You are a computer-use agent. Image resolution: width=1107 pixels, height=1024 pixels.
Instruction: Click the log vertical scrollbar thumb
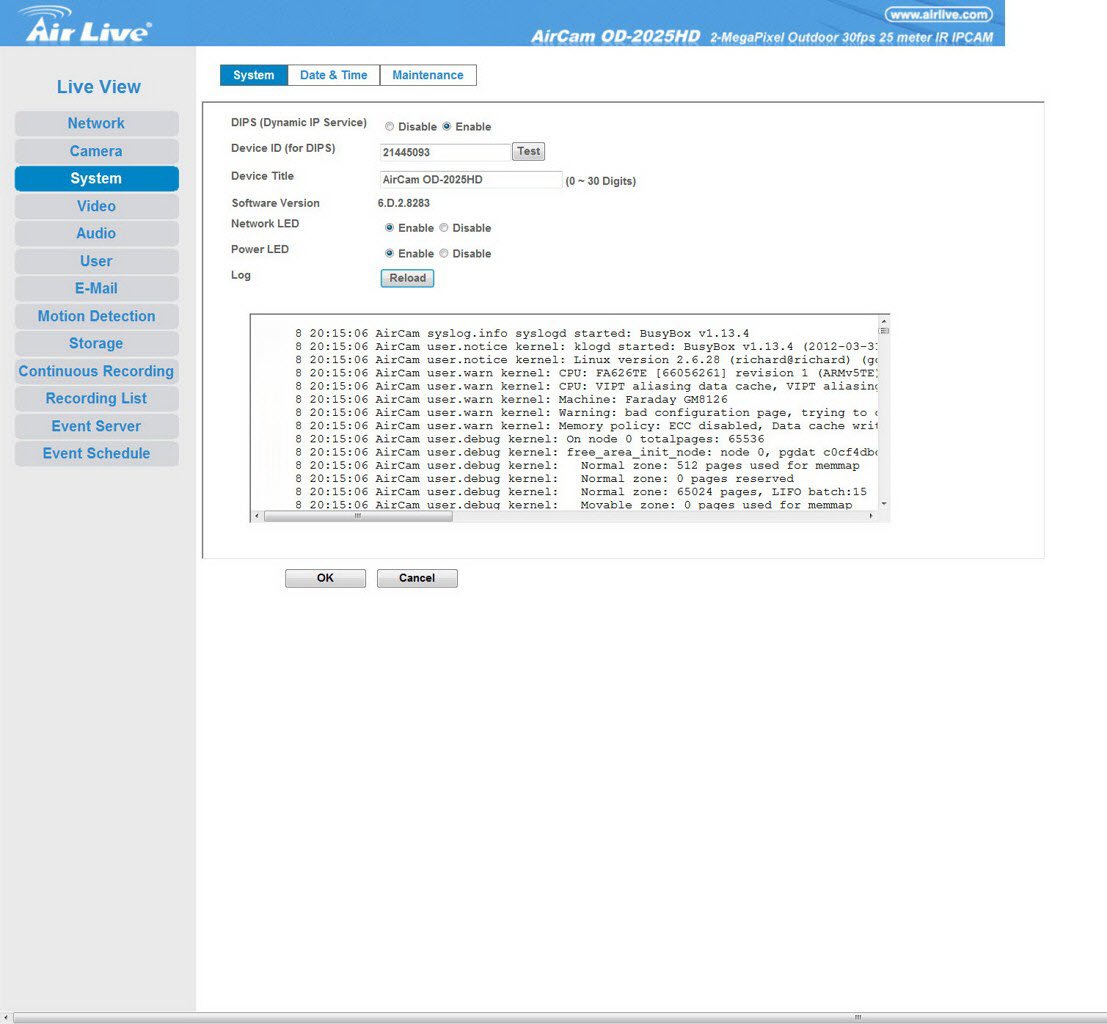point(884,331)
